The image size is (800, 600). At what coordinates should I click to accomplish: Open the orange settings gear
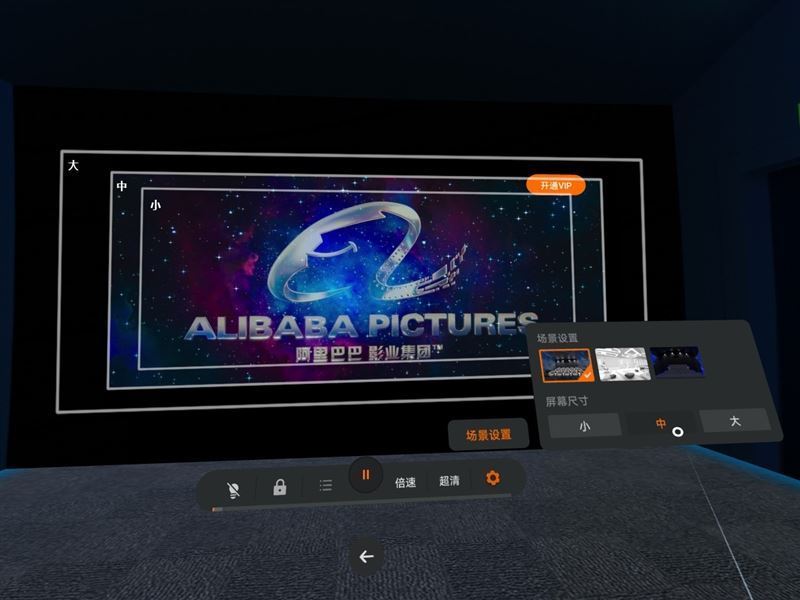point(492,478)
